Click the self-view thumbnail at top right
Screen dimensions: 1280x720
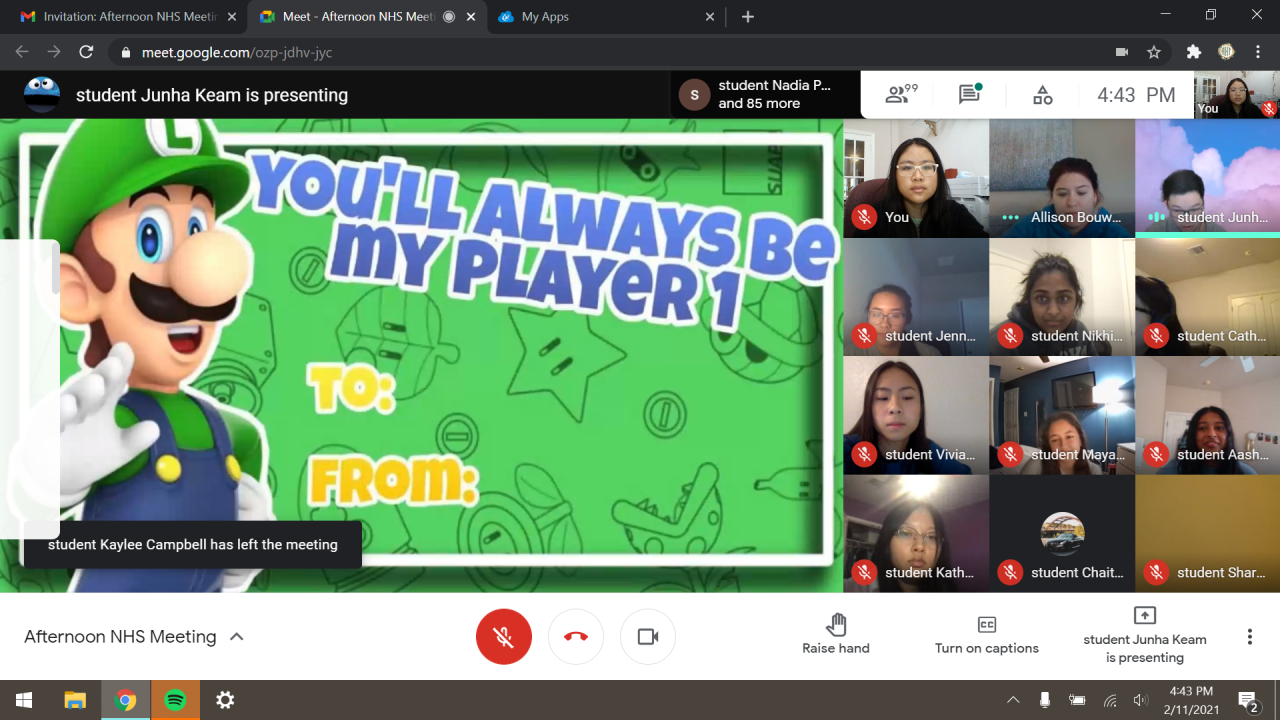[1237, 95]
